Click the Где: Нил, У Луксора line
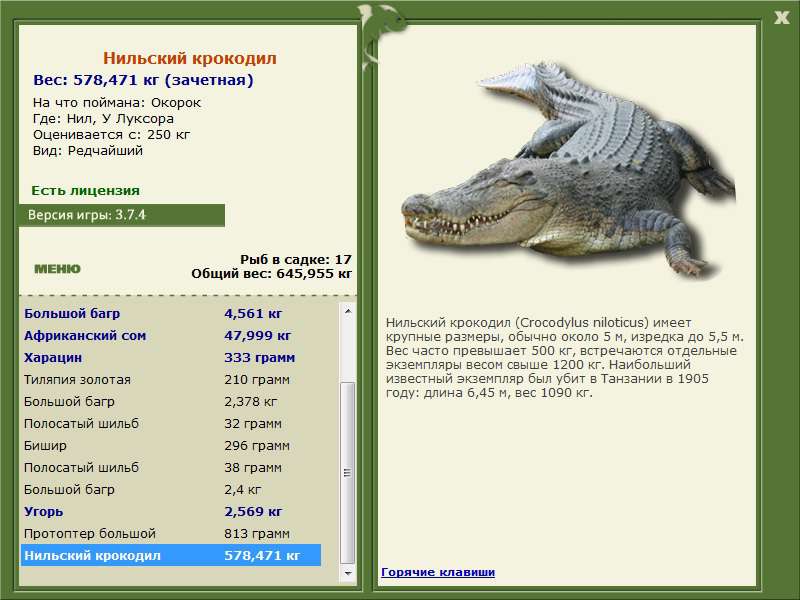This screenshot has height=600, width=800. (103, 118)
